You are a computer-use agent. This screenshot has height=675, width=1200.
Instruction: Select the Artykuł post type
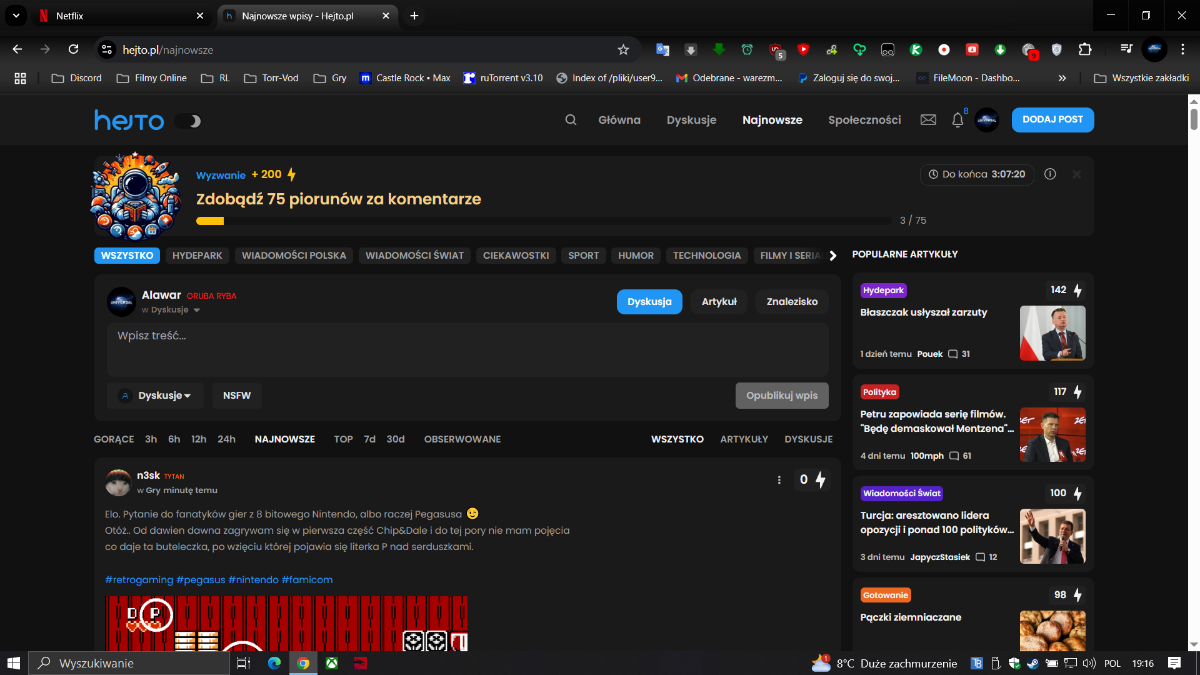click(x=719, y=302)
